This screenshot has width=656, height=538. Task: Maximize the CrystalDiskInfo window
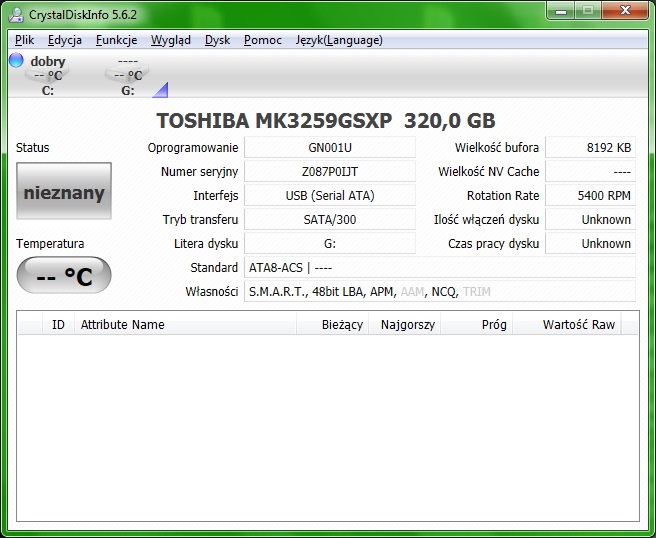coord(588,11)
